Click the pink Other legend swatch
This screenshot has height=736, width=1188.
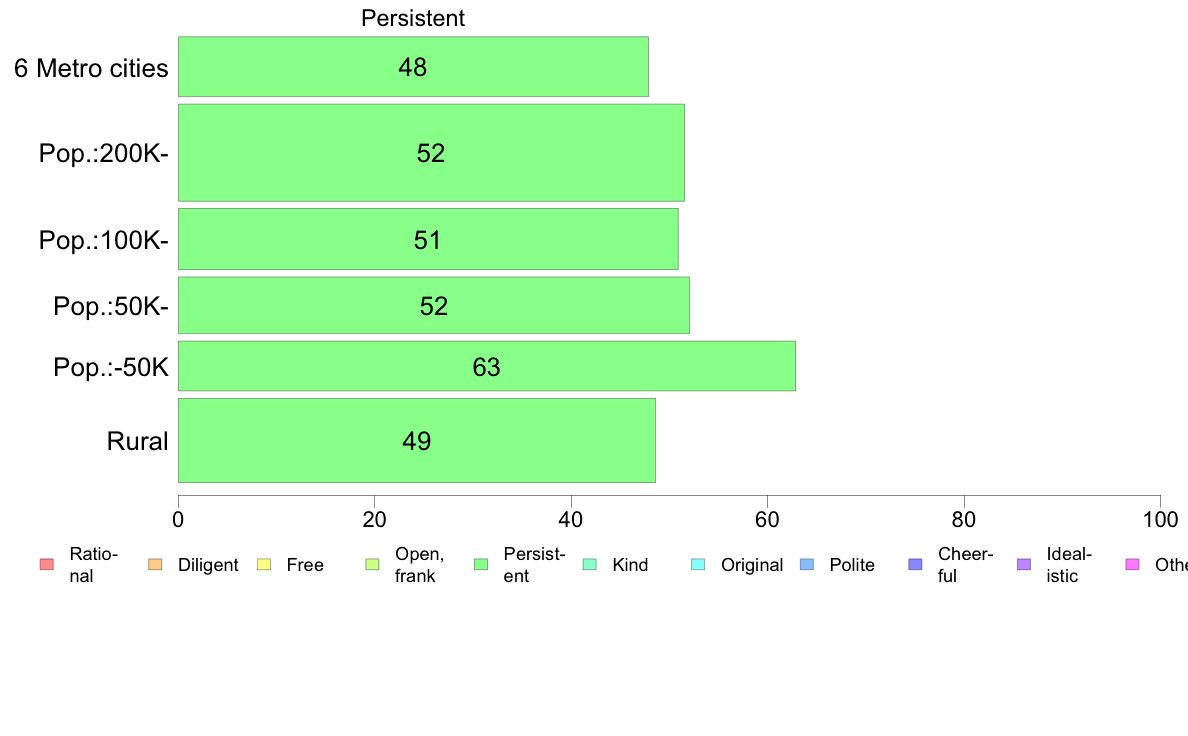pos(1133,565)
